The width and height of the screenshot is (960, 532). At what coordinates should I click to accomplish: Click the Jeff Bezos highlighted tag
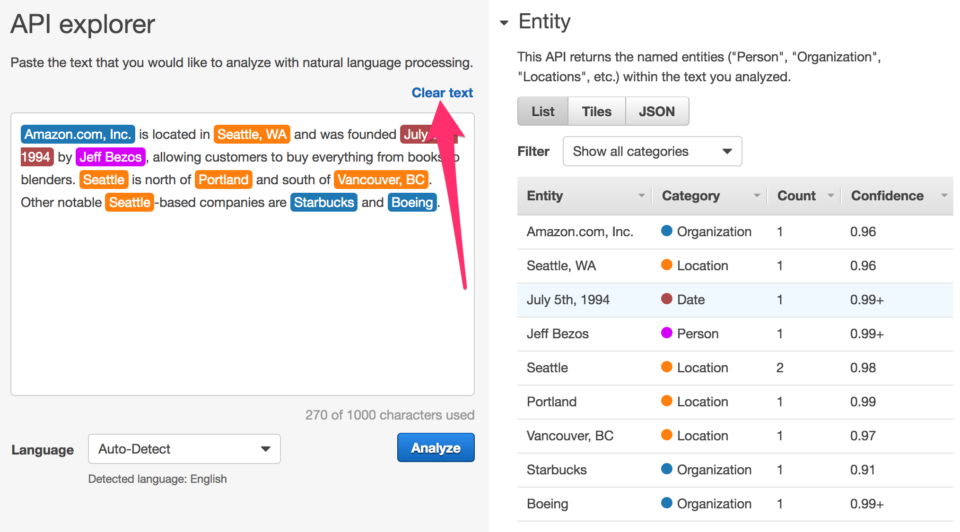tap(111, 157)
